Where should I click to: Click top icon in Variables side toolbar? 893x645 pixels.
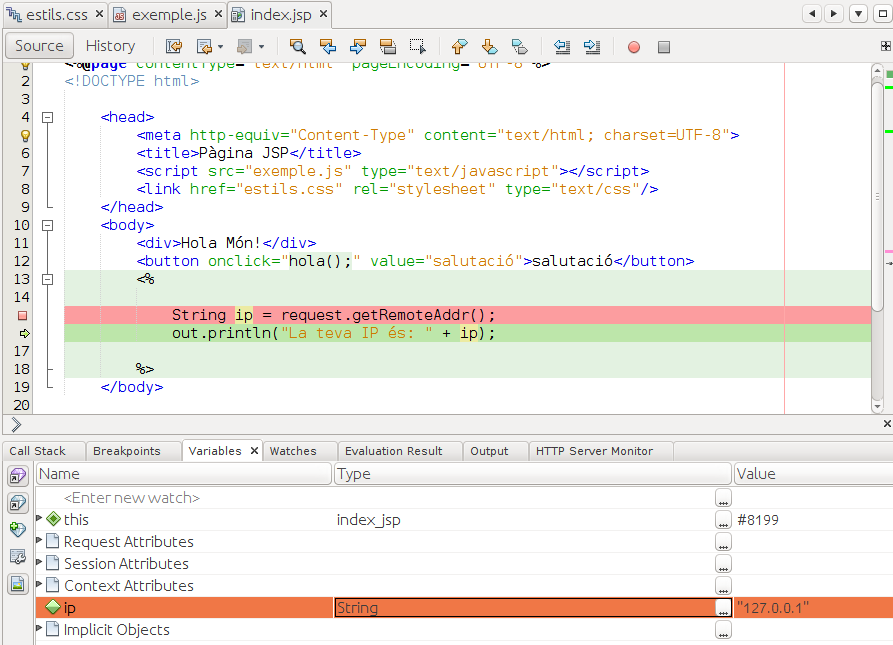pos(18,476)
